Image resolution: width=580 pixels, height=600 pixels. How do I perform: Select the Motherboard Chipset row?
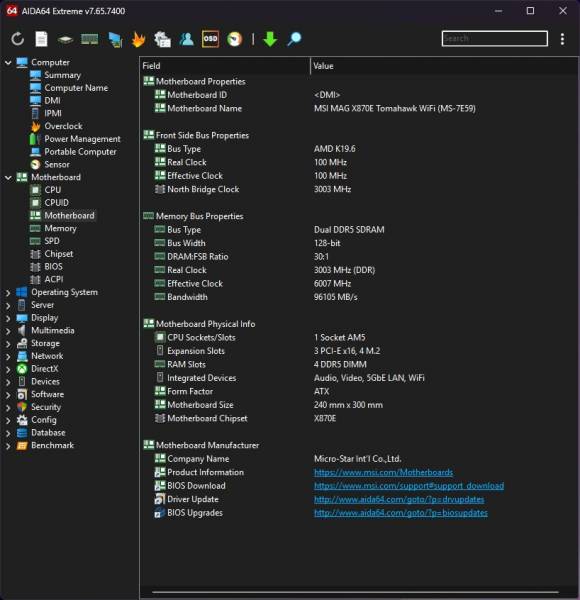click(x=359, y=418)
